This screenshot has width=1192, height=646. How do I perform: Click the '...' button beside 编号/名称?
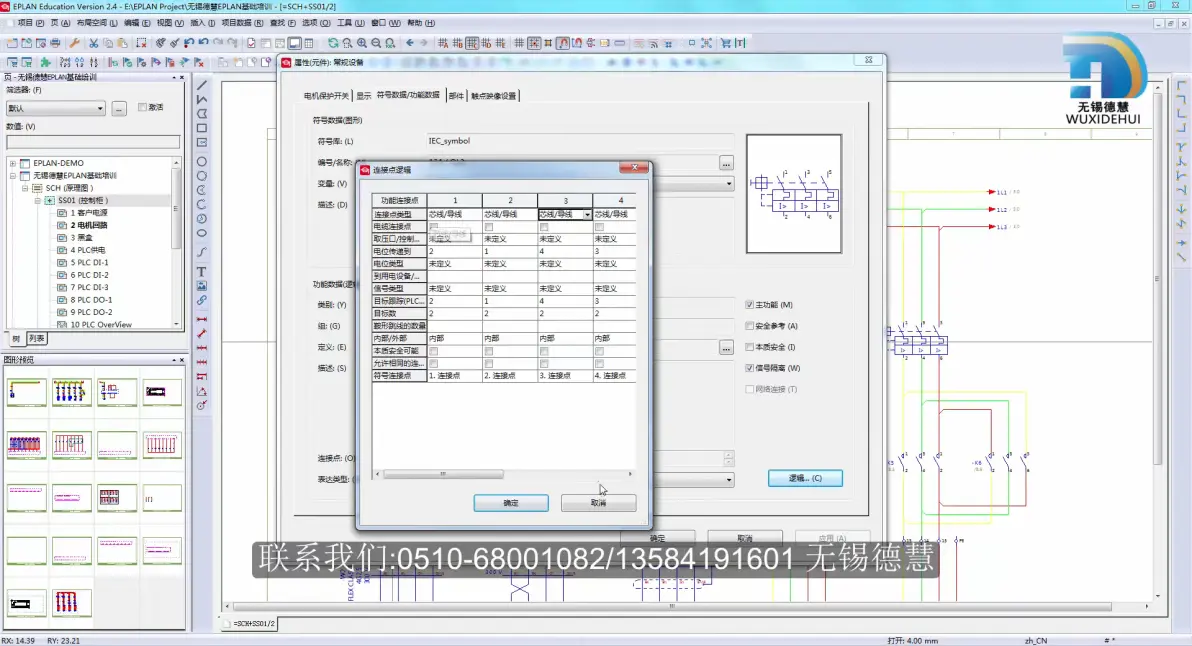pyautogui.click(x=727, y=163)
